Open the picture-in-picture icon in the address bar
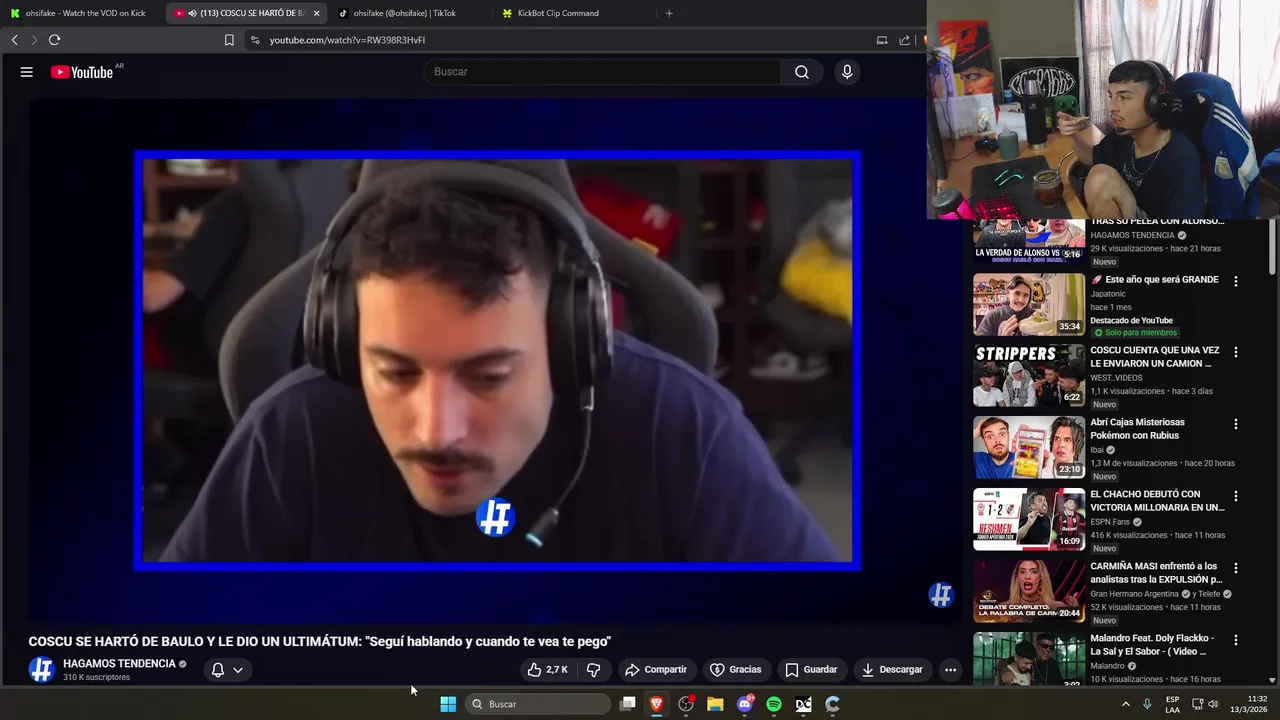 point(882,40)
